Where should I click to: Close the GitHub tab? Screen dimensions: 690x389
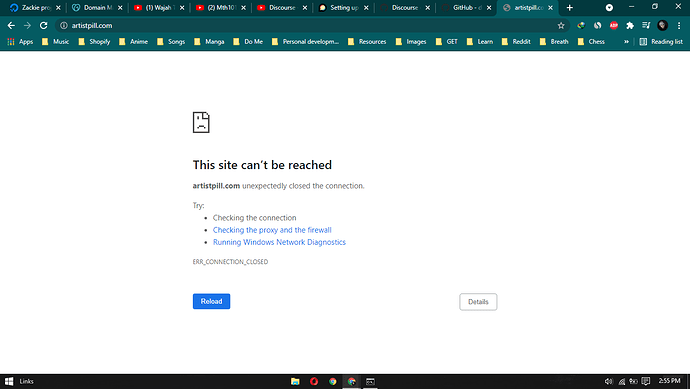coord(489,7)
